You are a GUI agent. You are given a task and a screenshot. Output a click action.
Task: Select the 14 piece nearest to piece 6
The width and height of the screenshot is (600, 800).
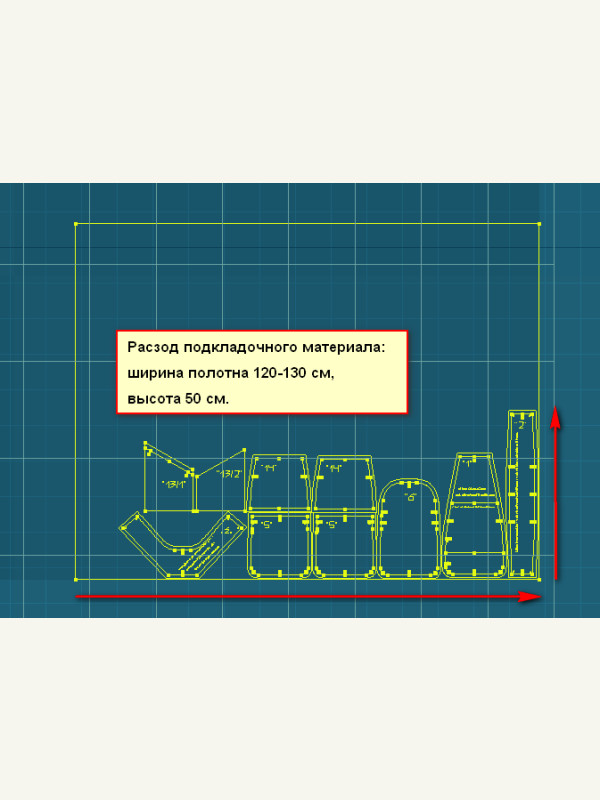point(343,483)
